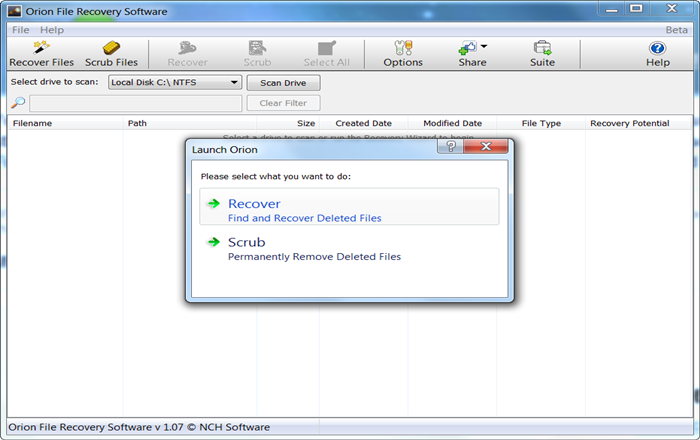Choose Recover: Find and Recover Deleted Files
Screen dimensions: 700x440
(349, 207)
